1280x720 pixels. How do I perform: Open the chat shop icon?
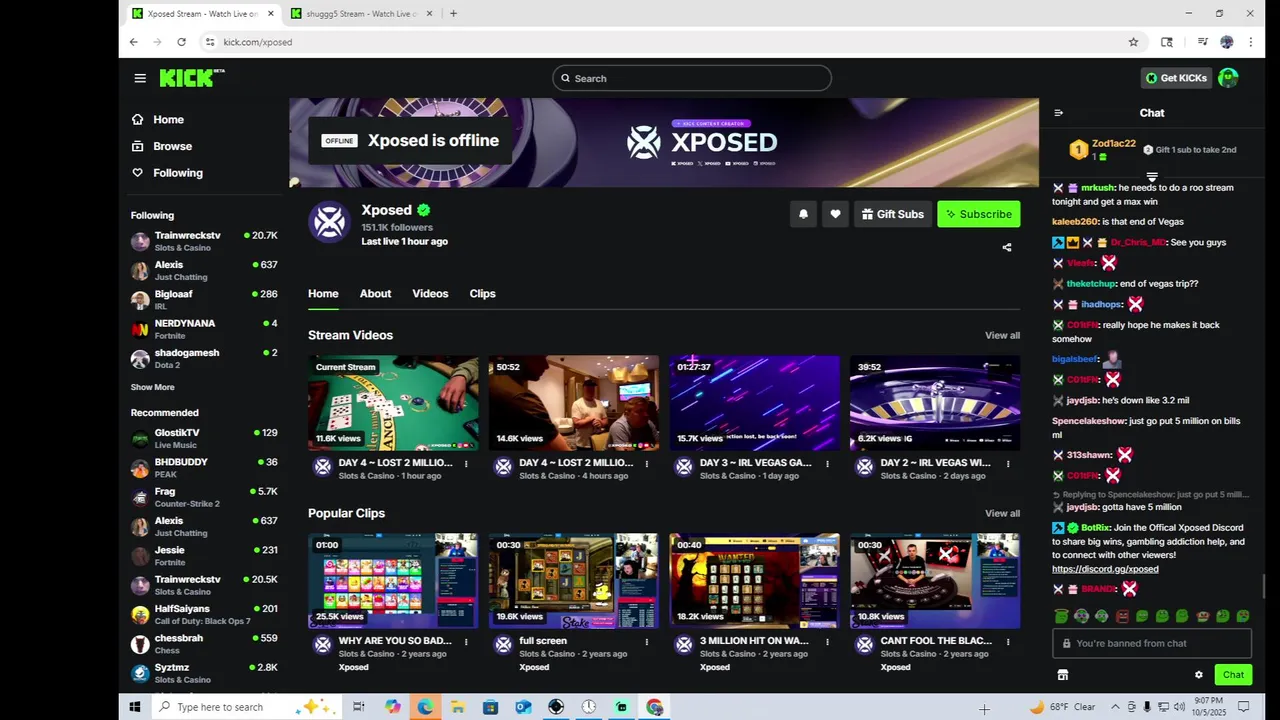(x=1063, y=675)
